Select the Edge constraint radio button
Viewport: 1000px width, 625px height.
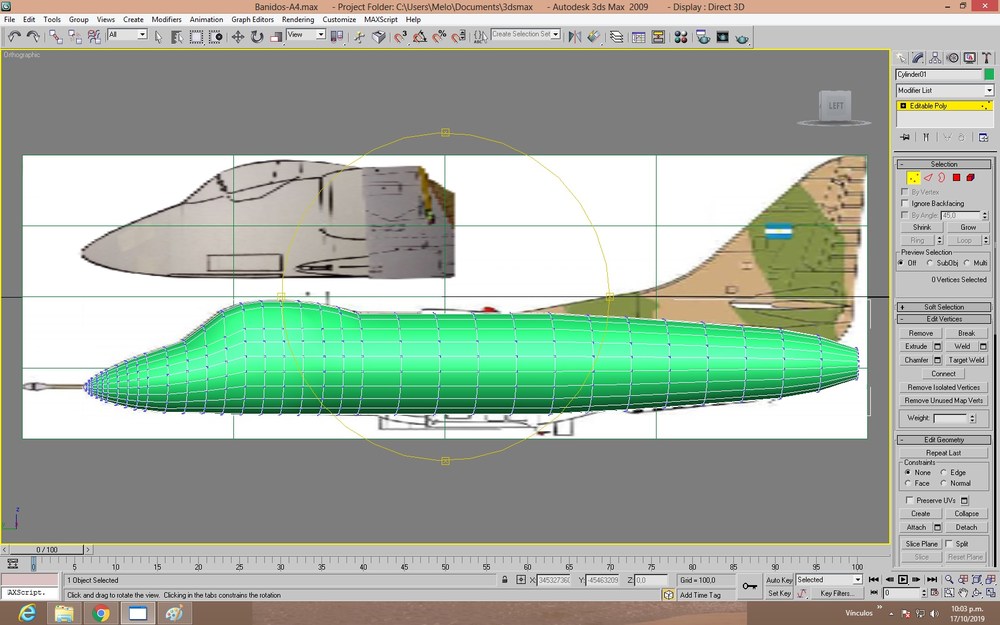[943, 472]
